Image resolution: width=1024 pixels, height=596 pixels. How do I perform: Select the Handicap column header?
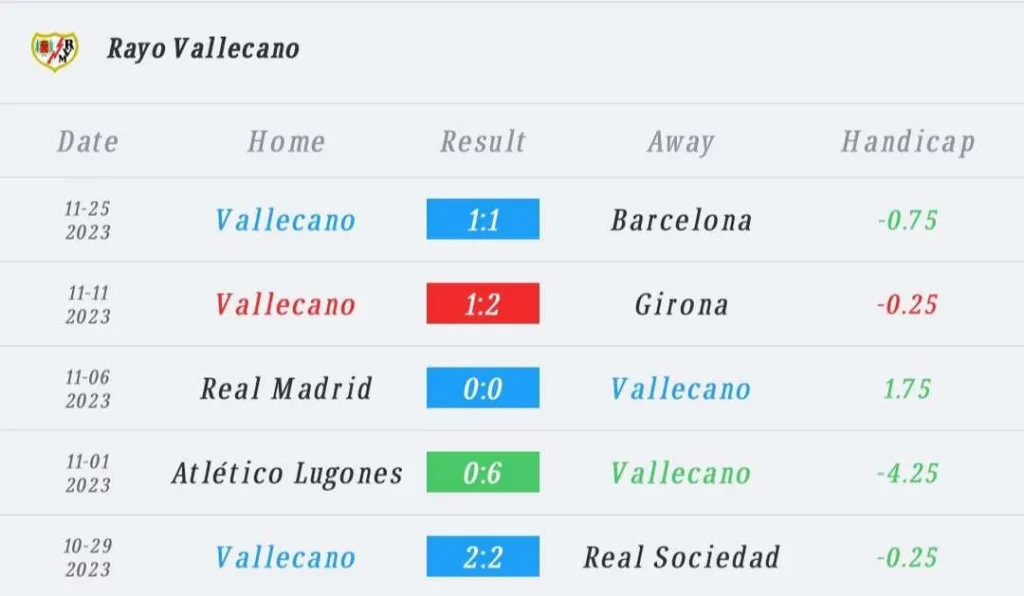pyautogui.click(x=908, y=142)
